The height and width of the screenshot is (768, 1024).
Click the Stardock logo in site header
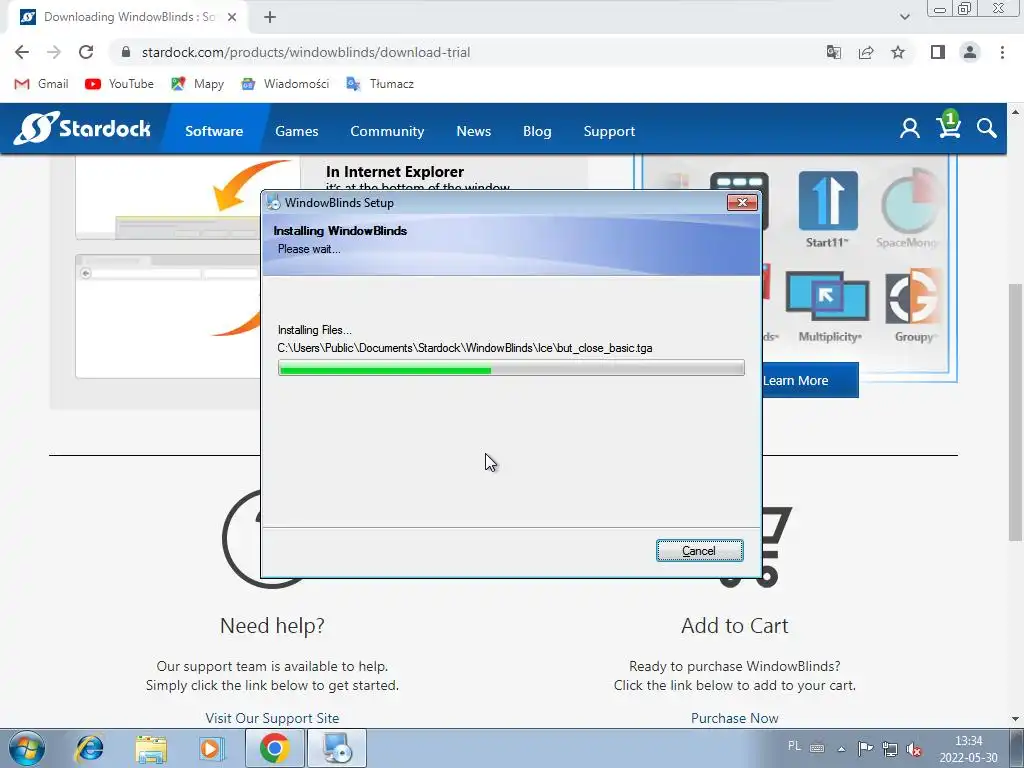(82, 128)
